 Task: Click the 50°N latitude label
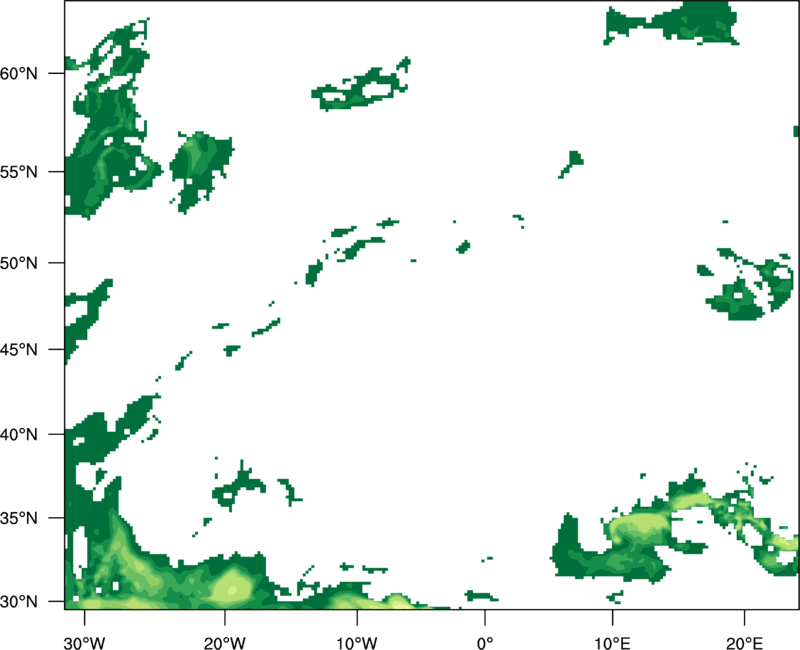point(19,263)
